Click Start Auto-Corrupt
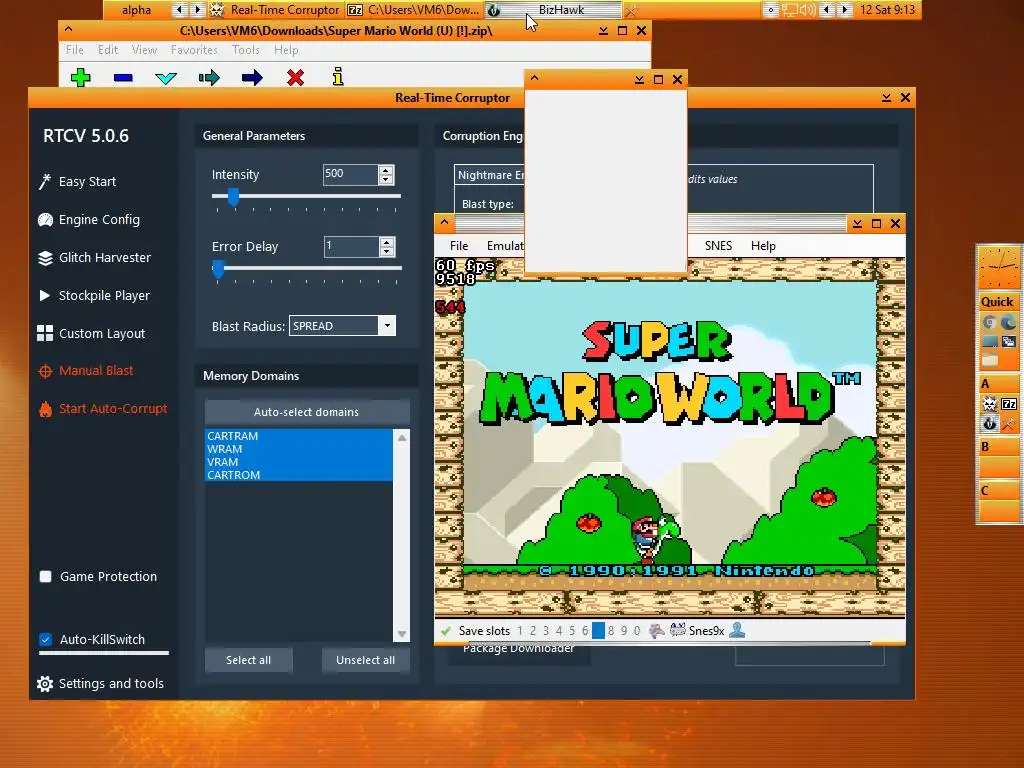1024x768 pixels. tap(103, 409)
